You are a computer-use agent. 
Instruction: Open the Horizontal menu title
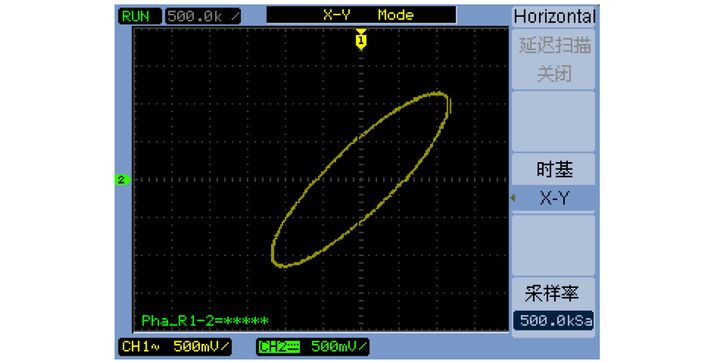554,17
